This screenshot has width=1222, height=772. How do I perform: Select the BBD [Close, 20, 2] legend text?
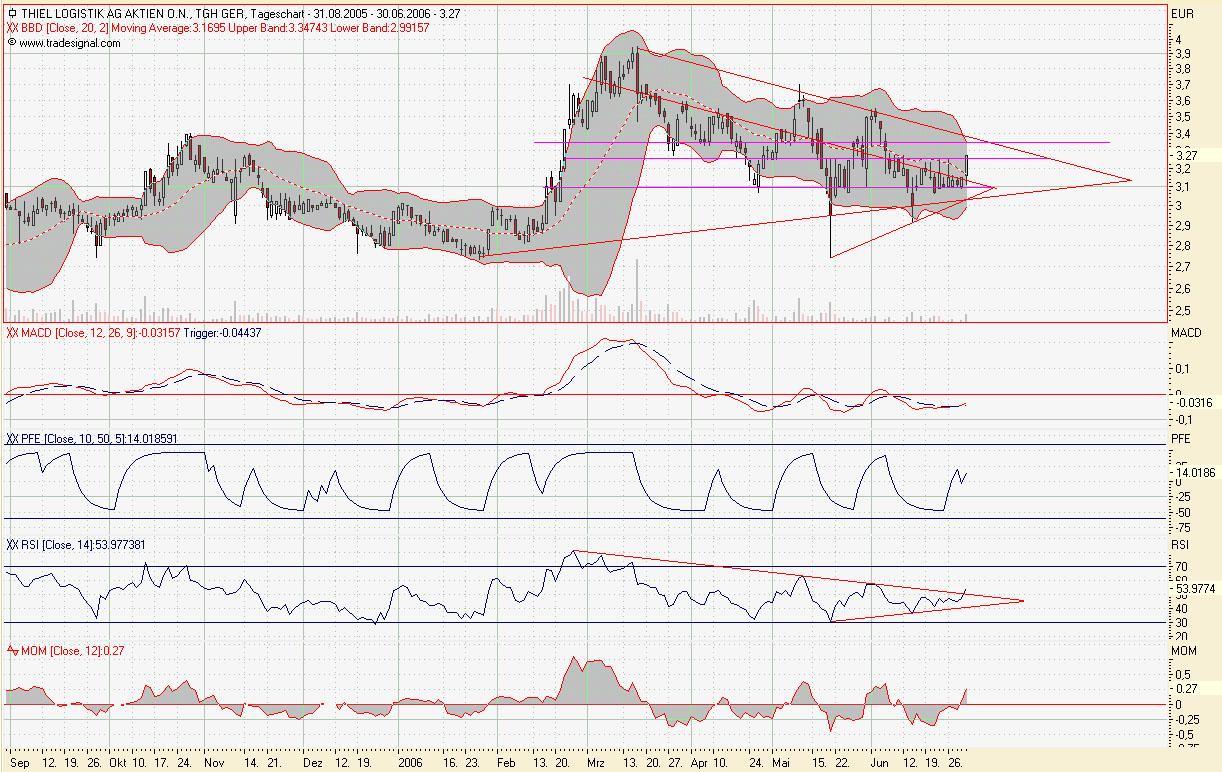[x=67, y=29]
